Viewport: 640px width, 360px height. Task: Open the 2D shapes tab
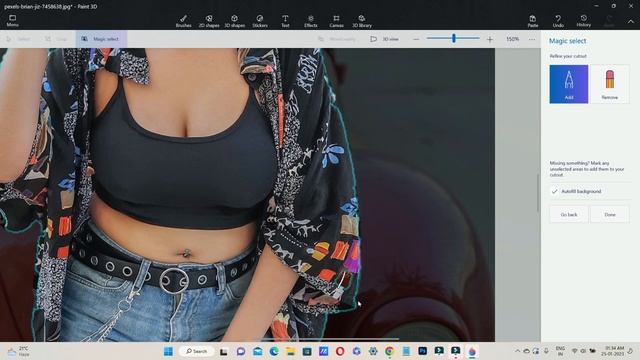(x=209, y=21)
